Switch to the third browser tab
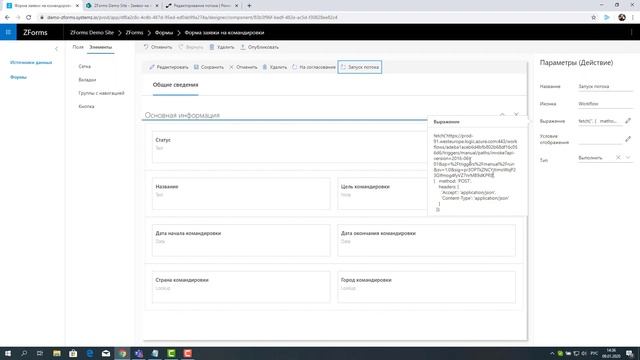640x360 pixels. [x=202, y=6]
